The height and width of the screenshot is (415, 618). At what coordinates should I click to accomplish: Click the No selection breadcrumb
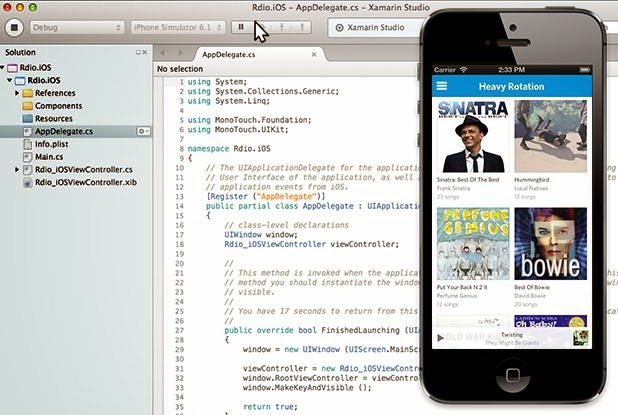pos(180,69)
